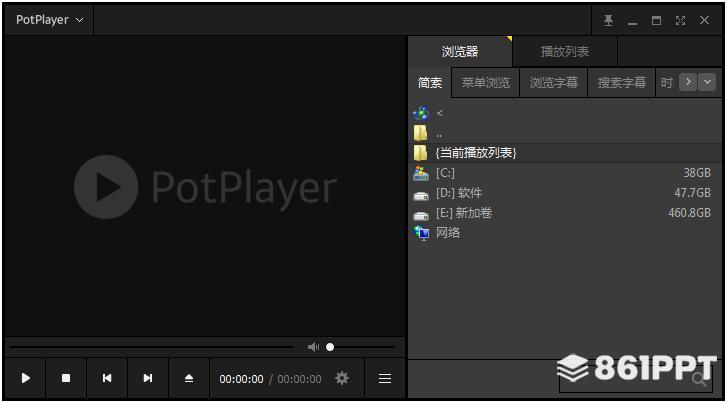Adjust the volume slider handle
Image resolution: width=727 pixels, height=402 pixels.
tap(330, 347)
